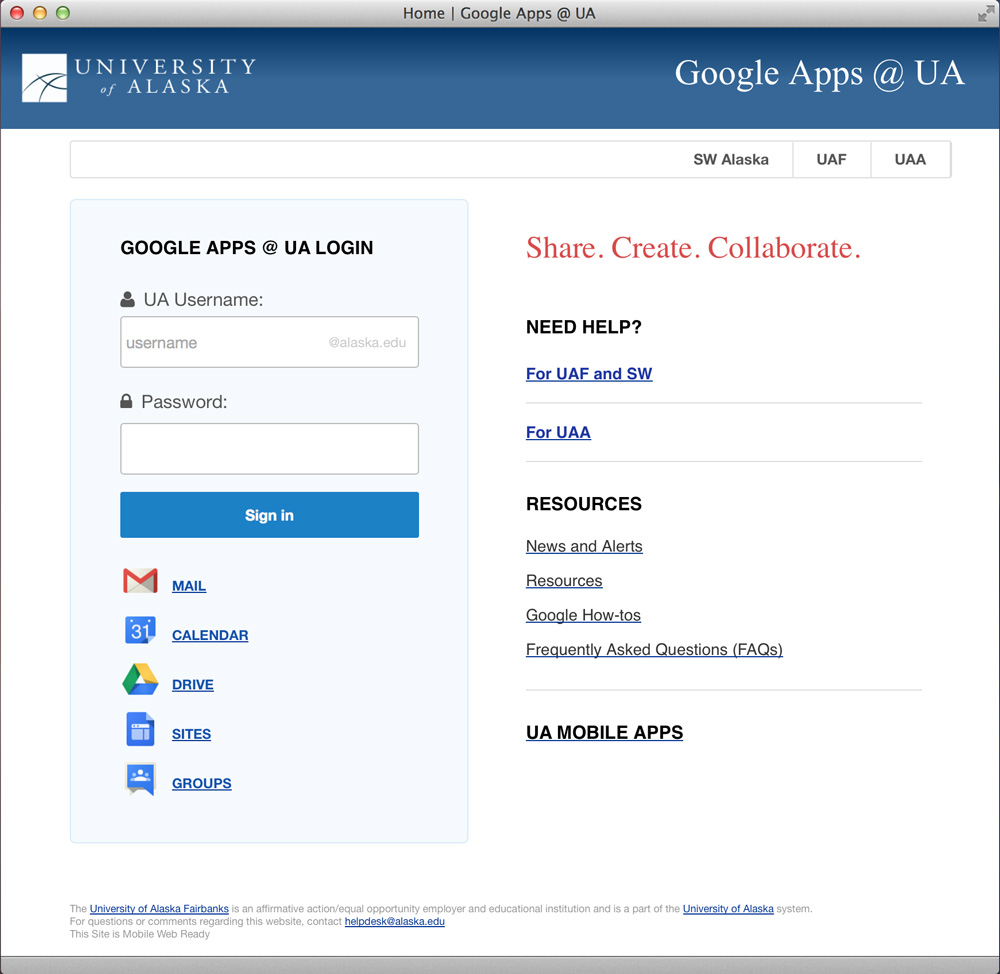Click the University of Alaska logo
1000x974 pixels.
click(x=139, y=78)
